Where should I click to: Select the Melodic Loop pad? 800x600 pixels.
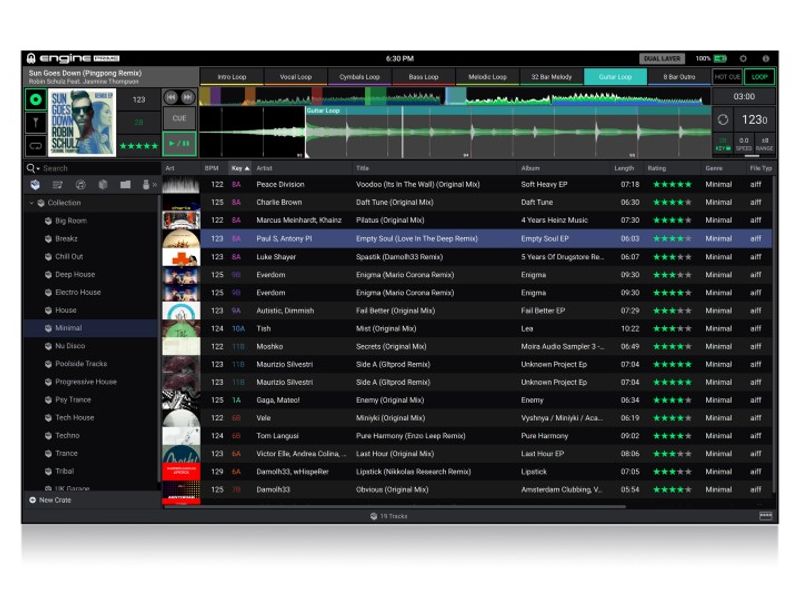pos(487,77)
